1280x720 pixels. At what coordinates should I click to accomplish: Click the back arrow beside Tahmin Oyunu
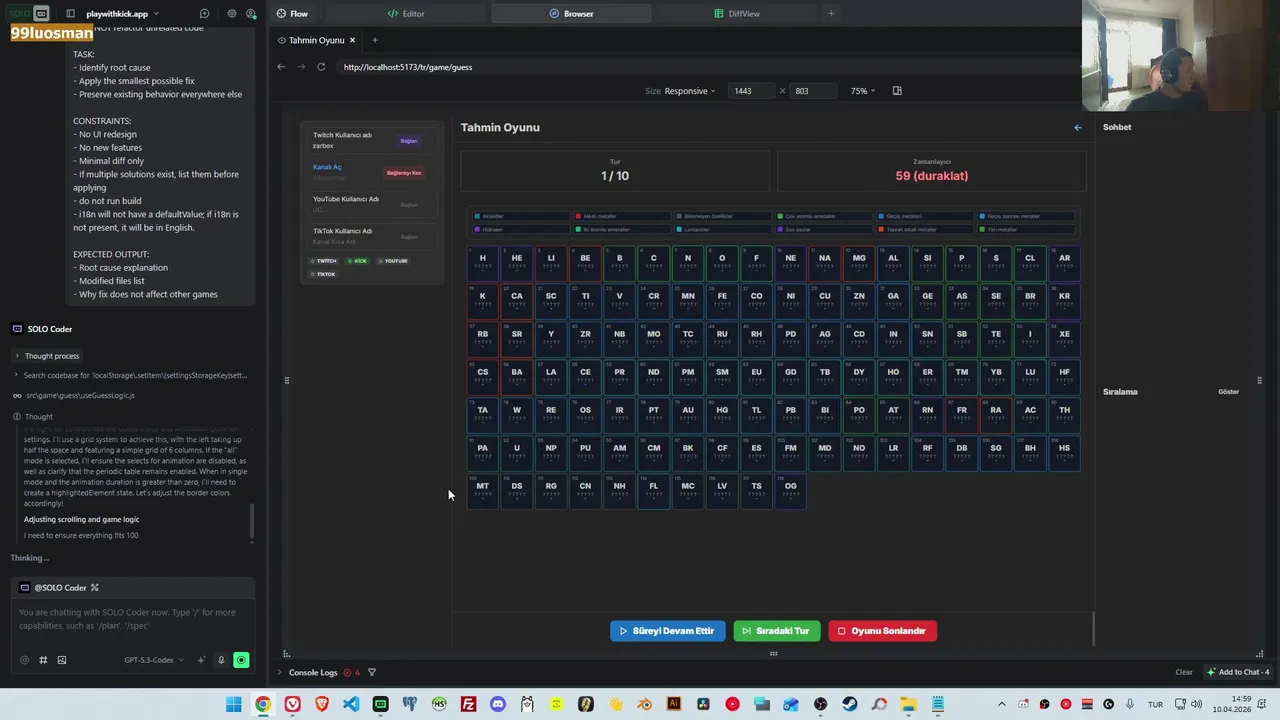pyautogui.click(x=1077, y=127)
